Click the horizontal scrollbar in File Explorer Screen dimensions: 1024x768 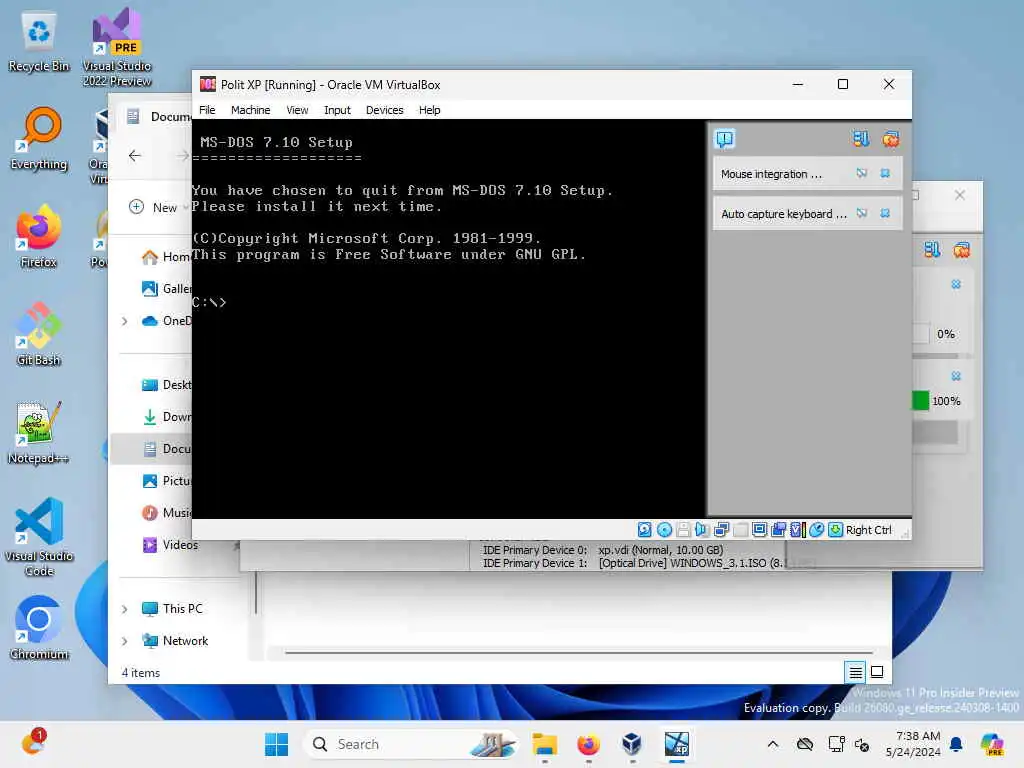point(579,652)
